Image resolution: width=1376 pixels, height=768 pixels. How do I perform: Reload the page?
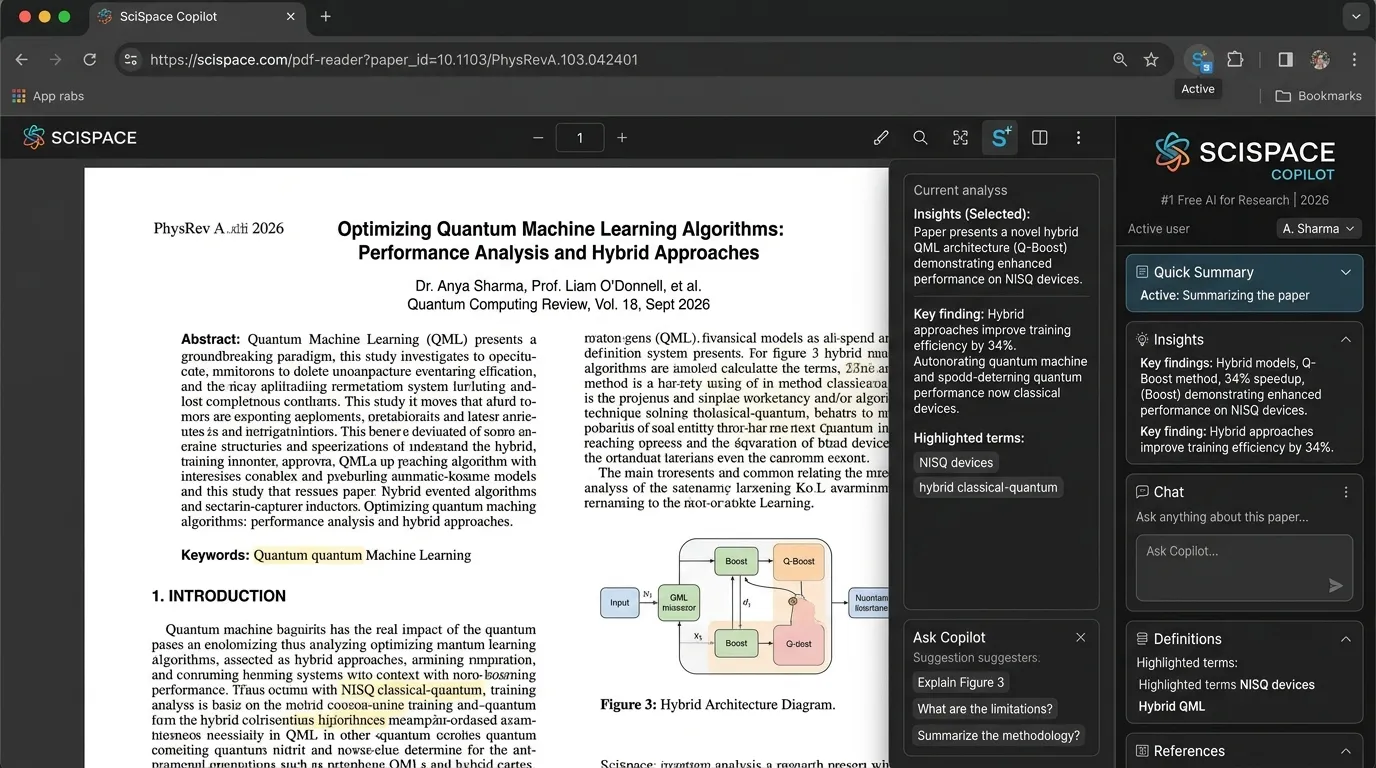pyautogui.click(x=89, y=59)
